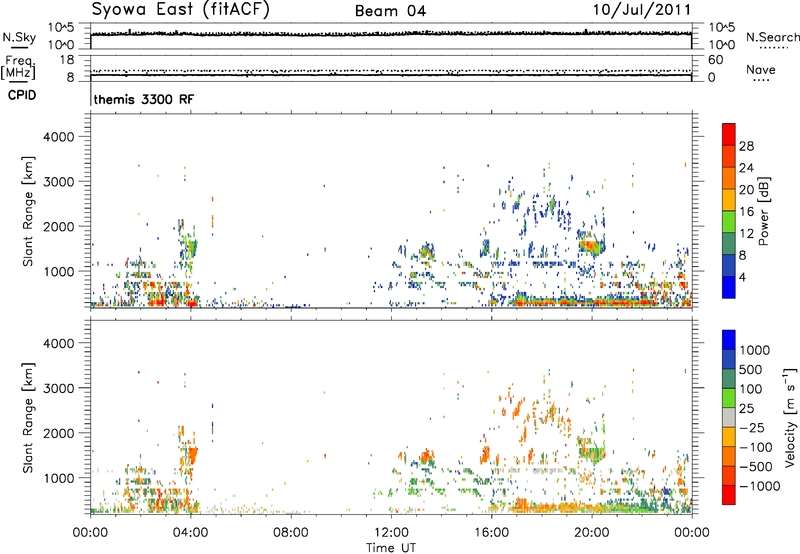Click the '60' Nave axis tick label
The height and width of the screenshot is (554, 800).
[715, 60]
